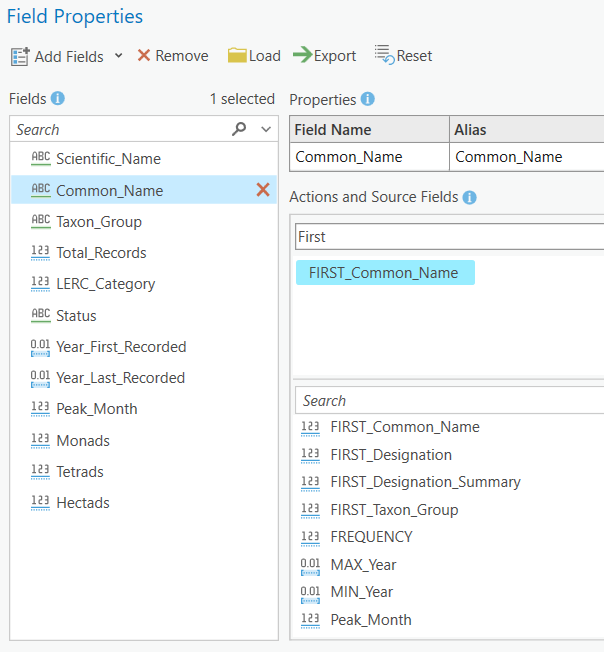Select FIRST_Designation_Summary source field
Image resolution: width=604 pixels, height=652 pixels.
tap(425, 482)
